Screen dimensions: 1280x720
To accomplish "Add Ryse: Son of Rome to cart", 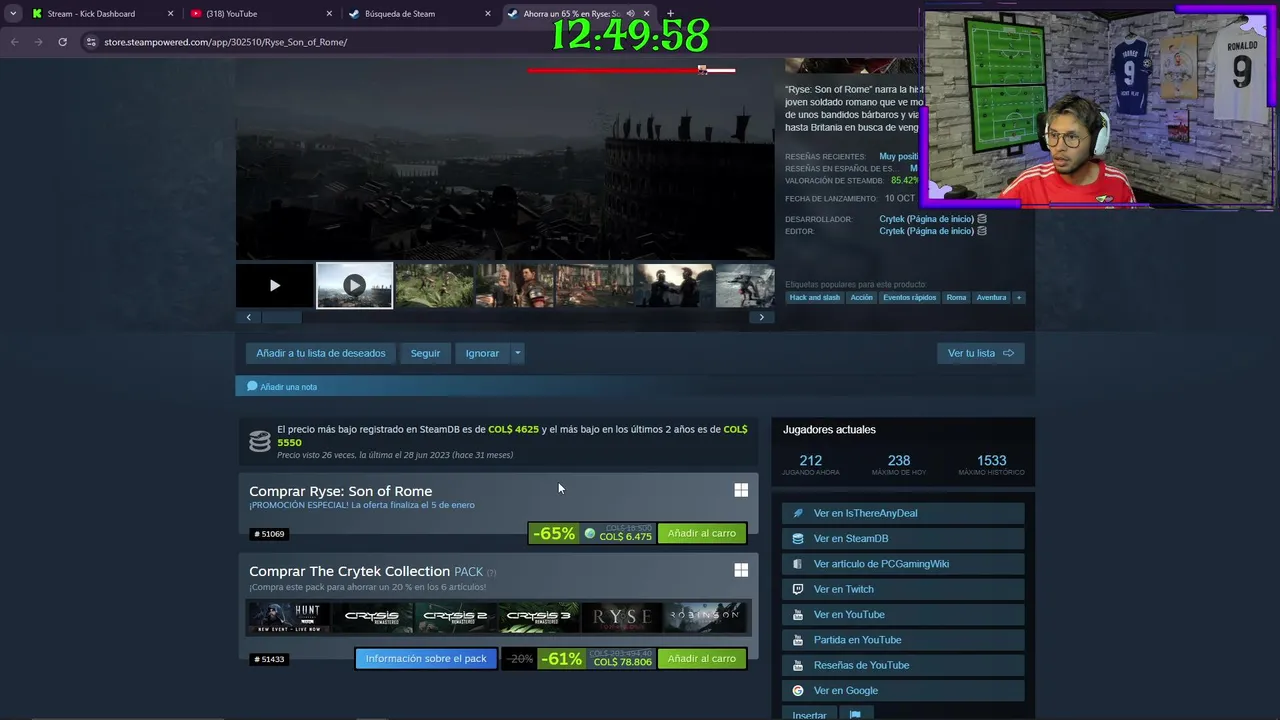I will pos(702,533).
